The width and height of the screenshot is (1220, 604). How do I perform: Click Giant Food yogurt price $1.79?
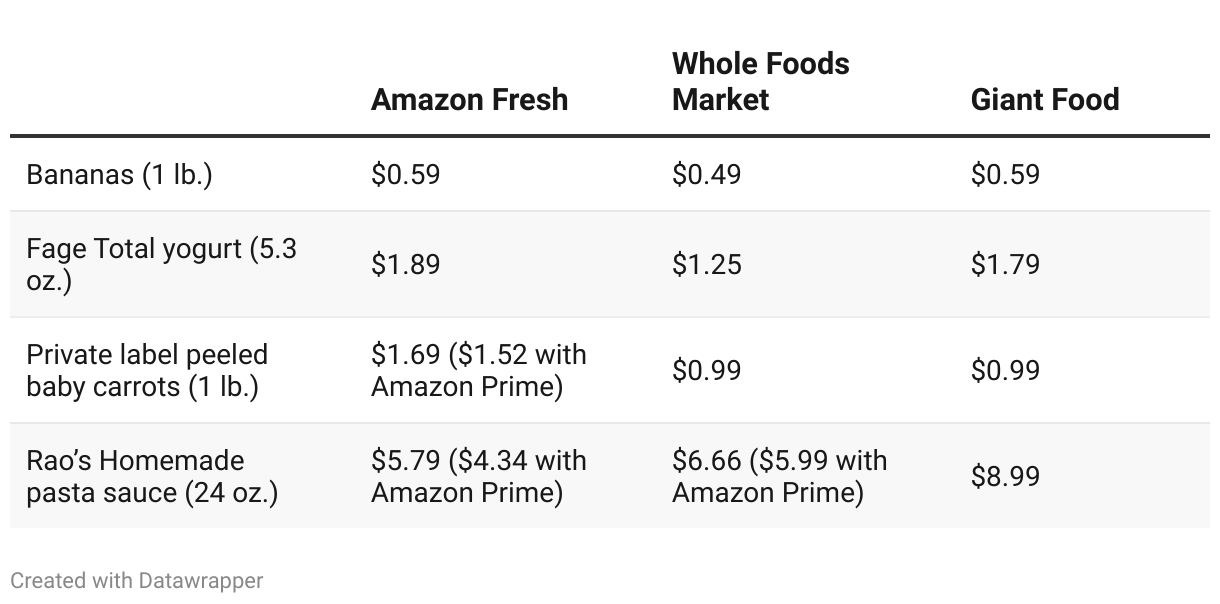pos(1005,264)
